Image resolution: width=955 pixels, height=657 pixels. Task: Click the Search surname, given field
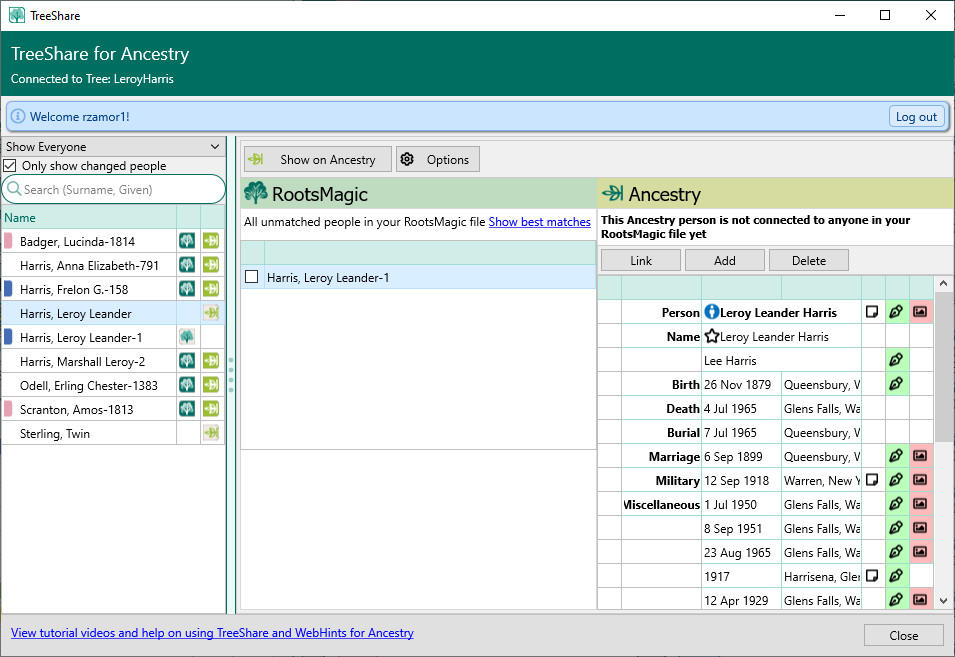click(120, 189)
